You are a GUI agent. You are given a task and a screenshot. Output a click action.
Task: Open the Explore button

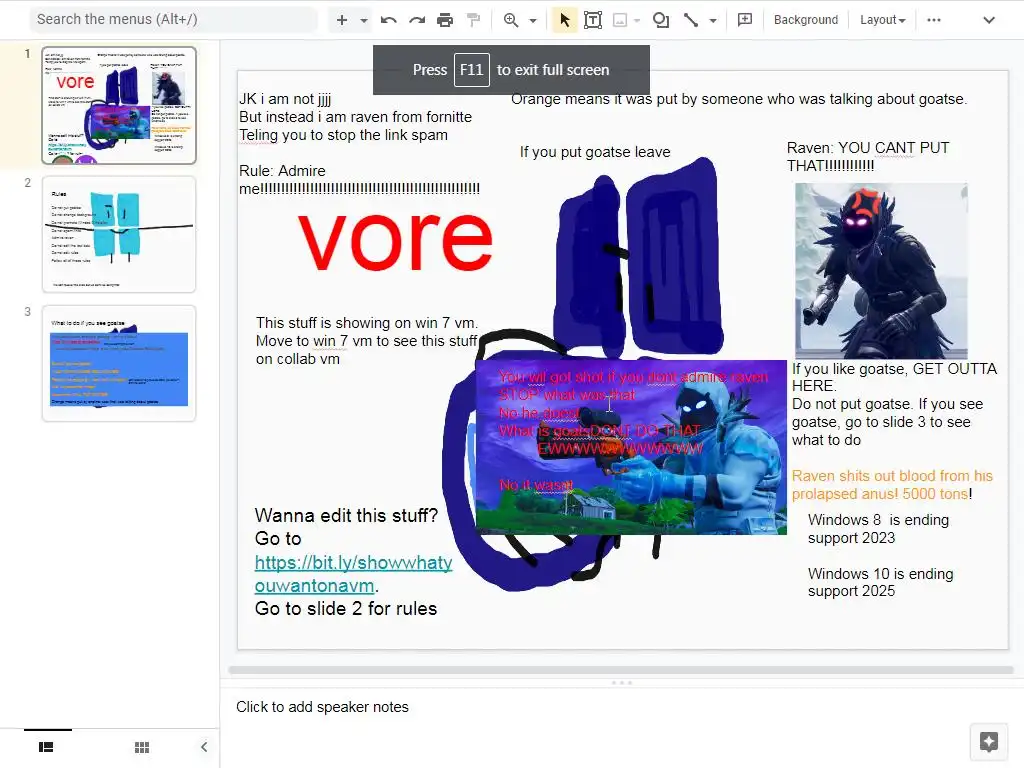pyautogui.click(x=989, y=742)
